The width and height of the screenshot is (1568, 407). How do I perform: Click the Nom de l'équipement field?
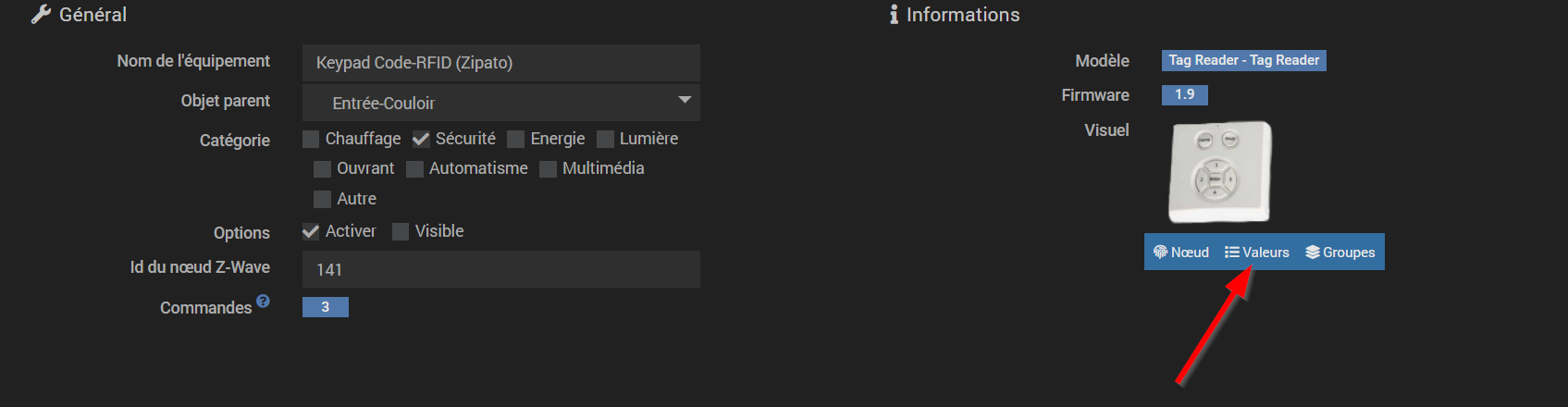[500, 63]
